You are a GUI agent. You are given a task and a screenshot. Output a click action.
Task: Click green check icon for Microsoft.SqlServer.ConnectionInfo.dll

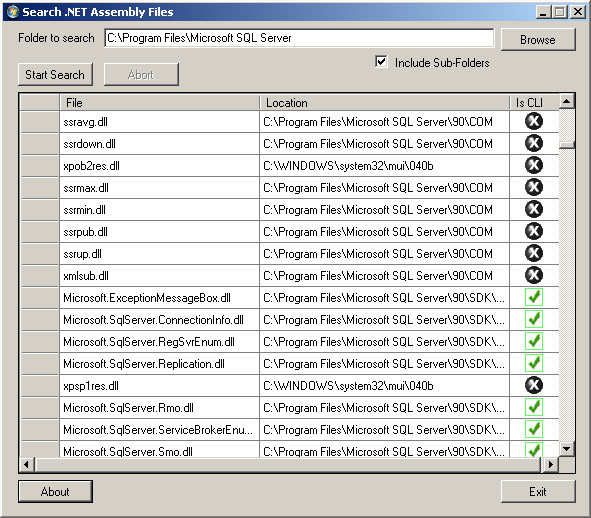pos(534,319)
